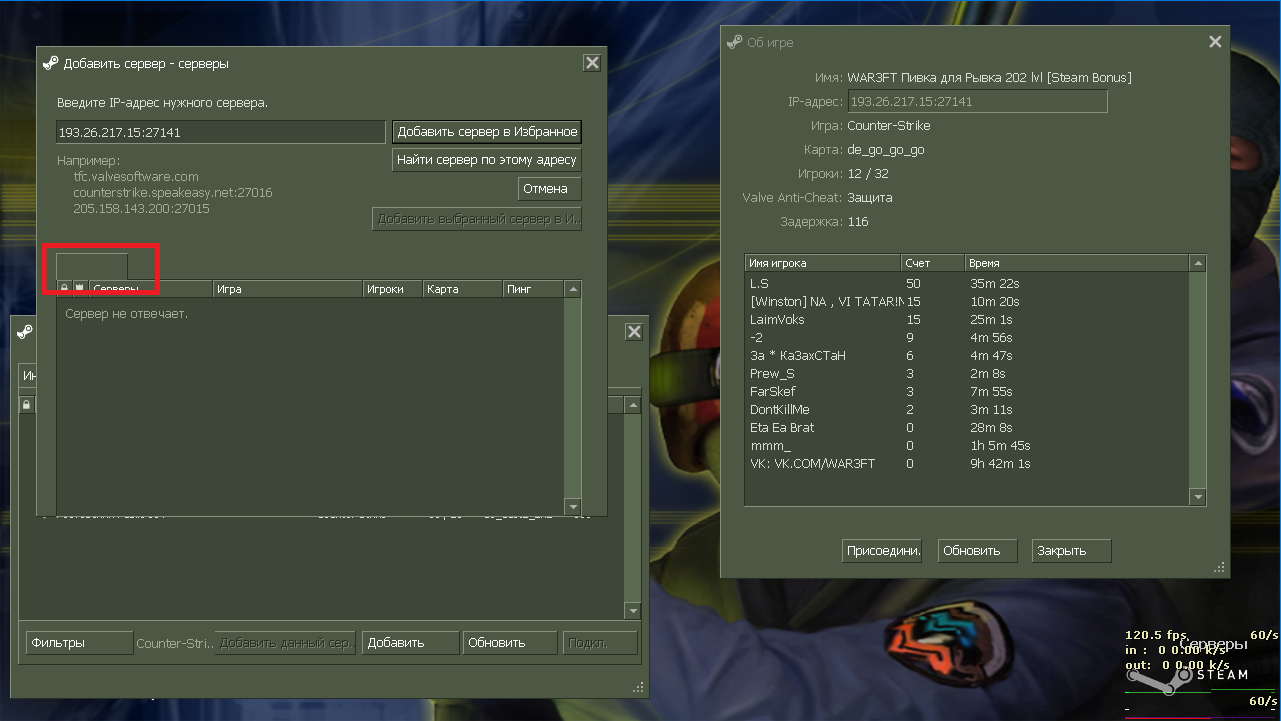The height and width of the screenshot is (721, 1281).
Task: Sort Add server list by 'Карта' column
Action: (x=462, y=289)
